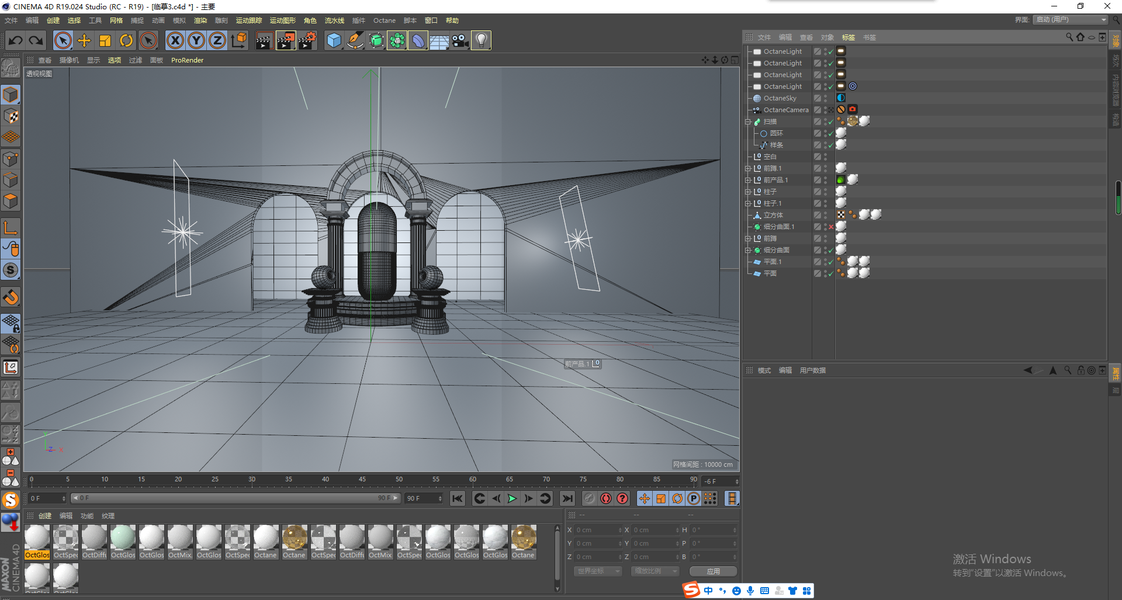This screenshot has height=600, width=1122.
Task: Select the Move tool
Action: pyautogui.click(x=84, y=40)
